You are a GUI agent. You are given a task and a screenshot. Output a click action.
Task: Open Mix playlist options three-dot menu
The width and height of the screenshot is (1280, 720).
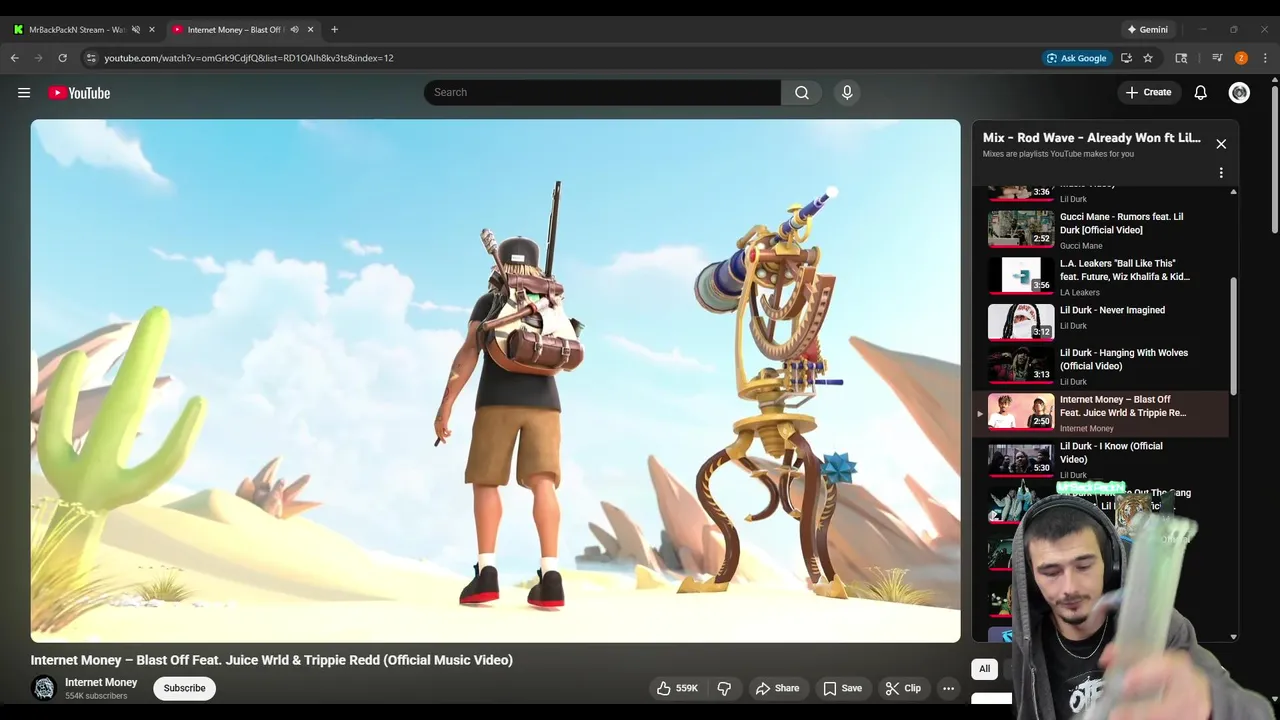click(1221, 172)
